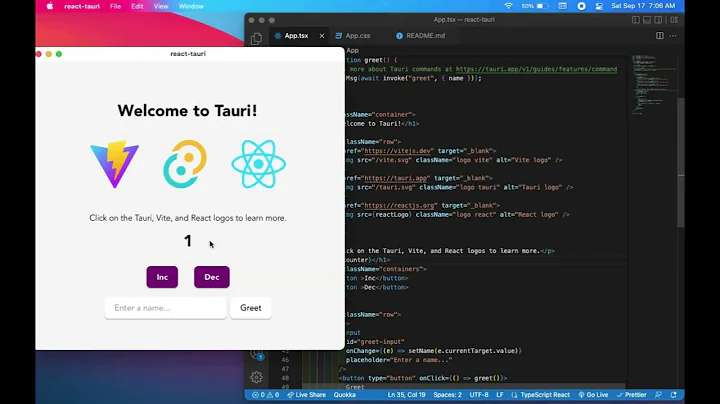Open the notifications bell in status bar
This screenshot has width=720, height=404.
click(x=674, y=395)
